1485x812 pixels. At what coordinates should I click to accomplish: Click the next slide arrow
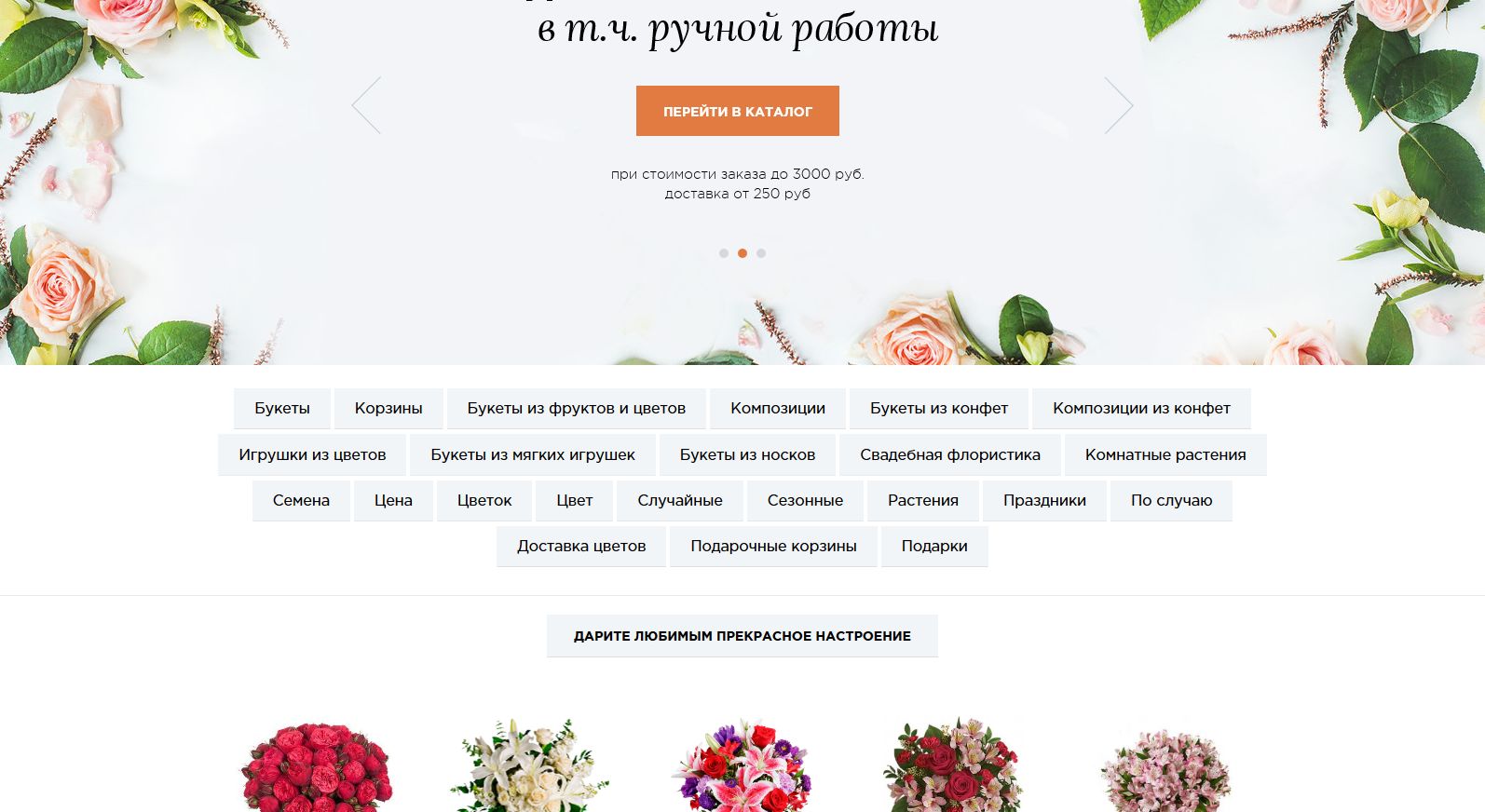tap(1119, 105)
